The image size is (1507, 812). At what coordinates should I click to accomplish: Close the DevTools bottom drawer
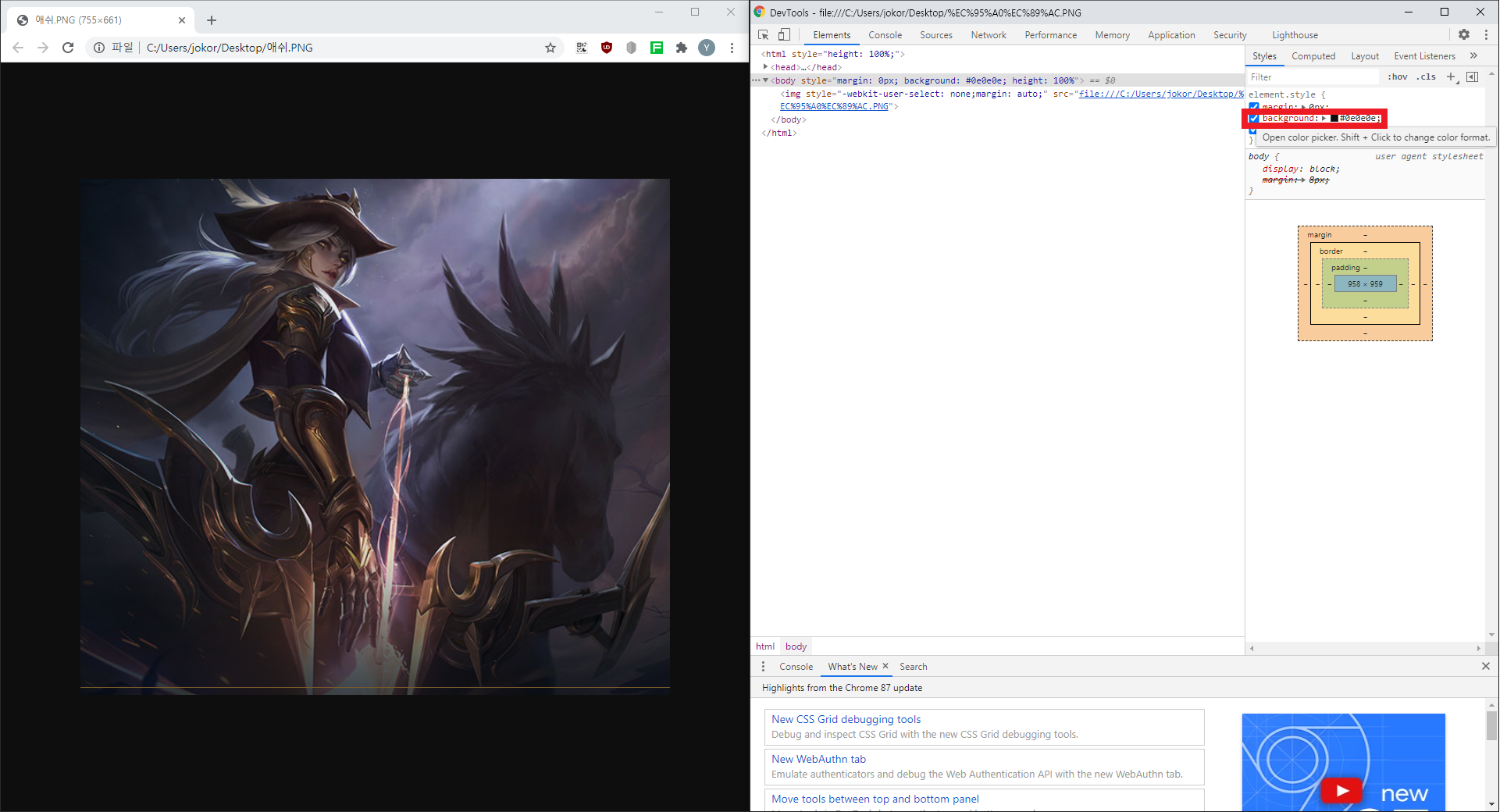coord(1486,666)
